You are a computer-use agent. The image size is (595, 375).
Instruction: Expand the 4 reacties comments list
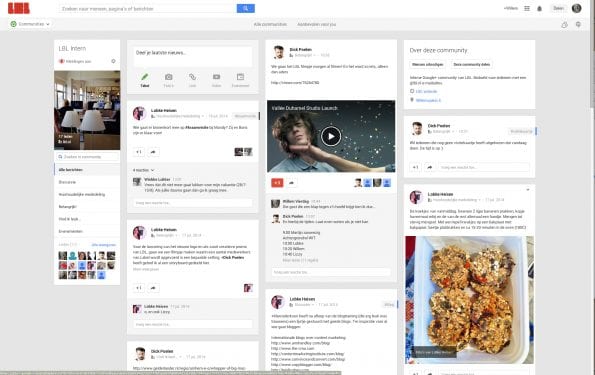click(143, 170)
